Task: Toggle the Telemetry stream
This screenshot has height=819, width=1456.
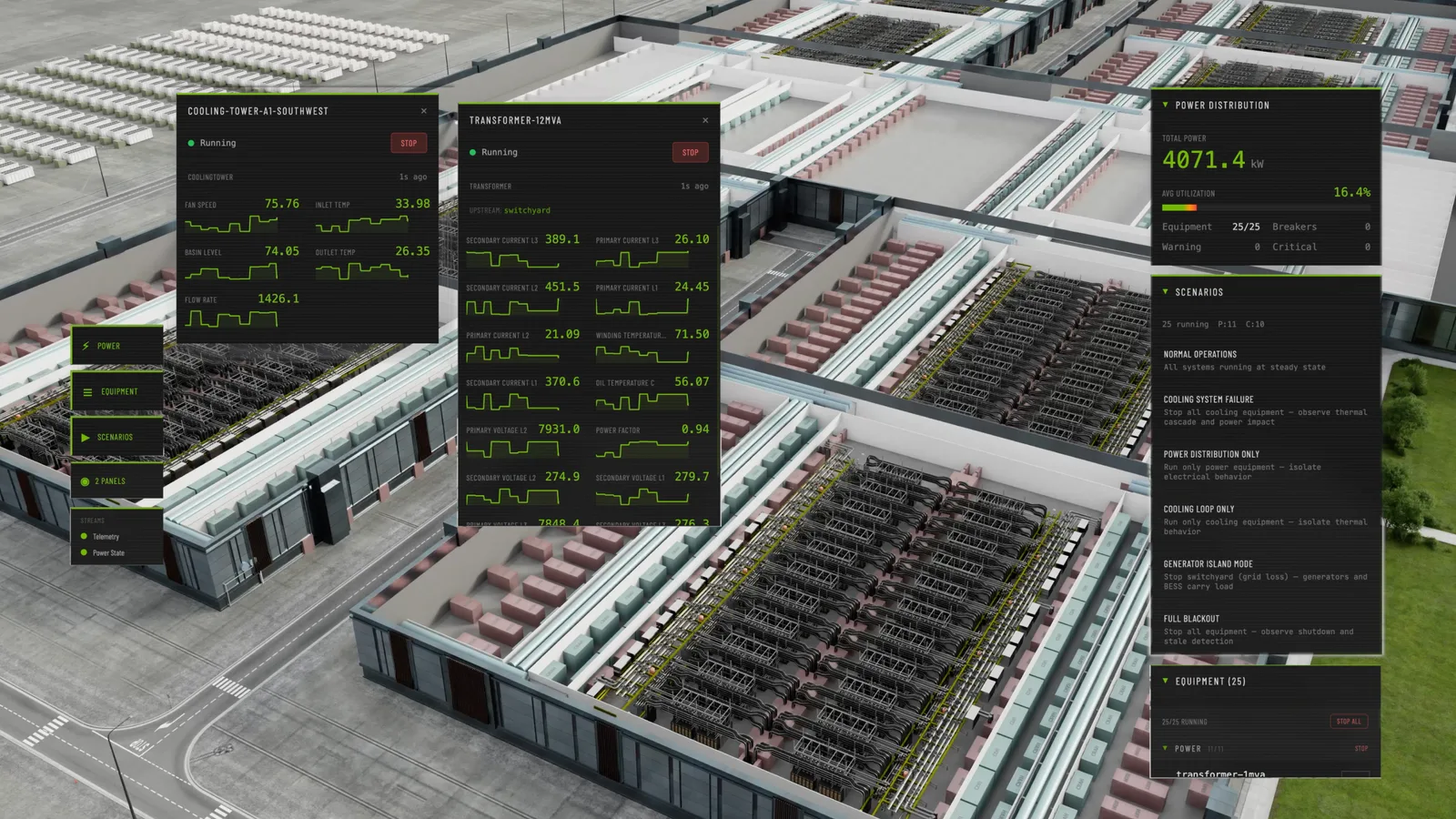Action: [x=101, y=537]
